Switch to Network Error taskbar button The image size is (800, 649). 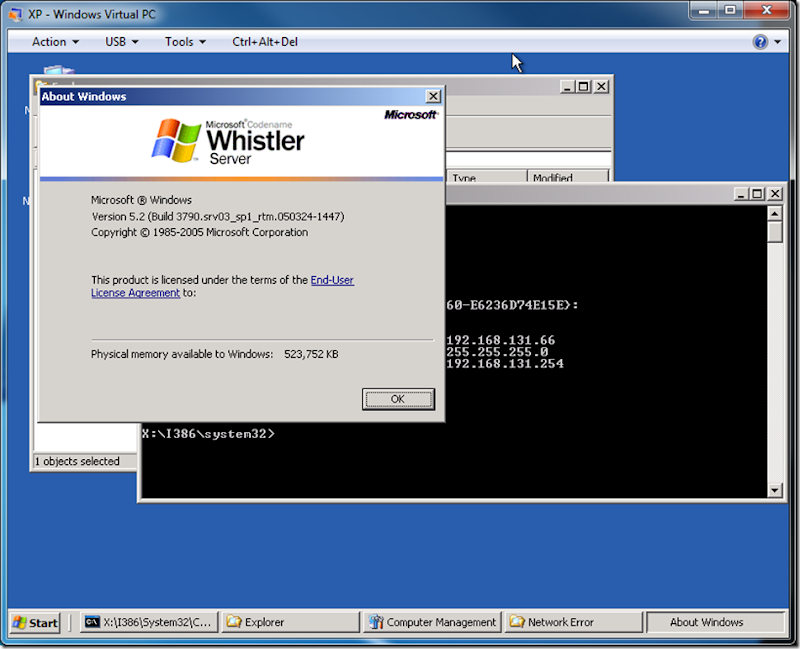[x=574, y=622]
